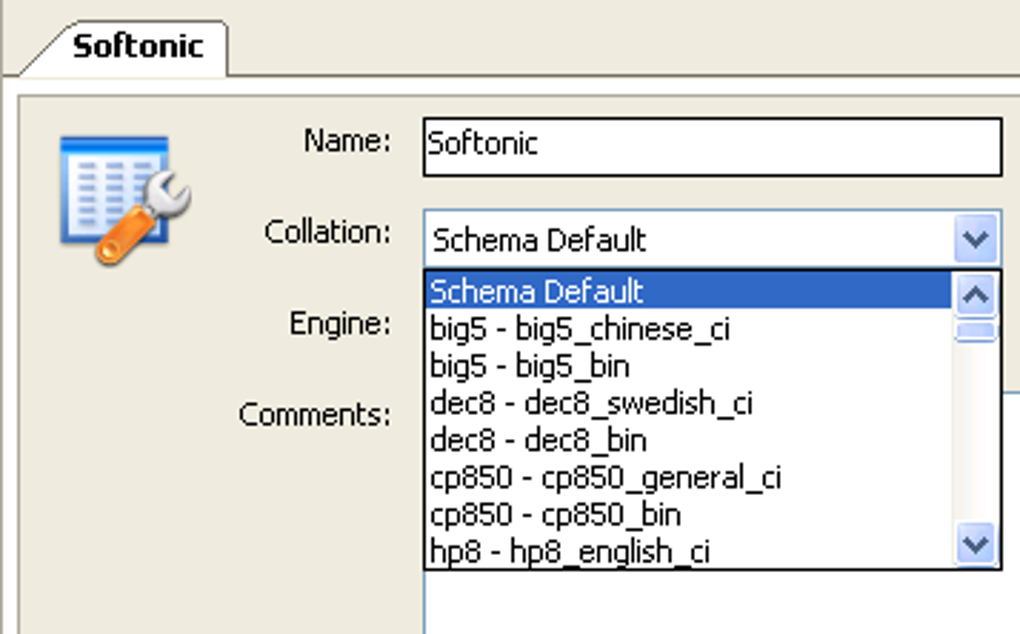Screen dimensions: 1020x634
Task: Click the list's scroll up arrow
Action: click(975, 295)
